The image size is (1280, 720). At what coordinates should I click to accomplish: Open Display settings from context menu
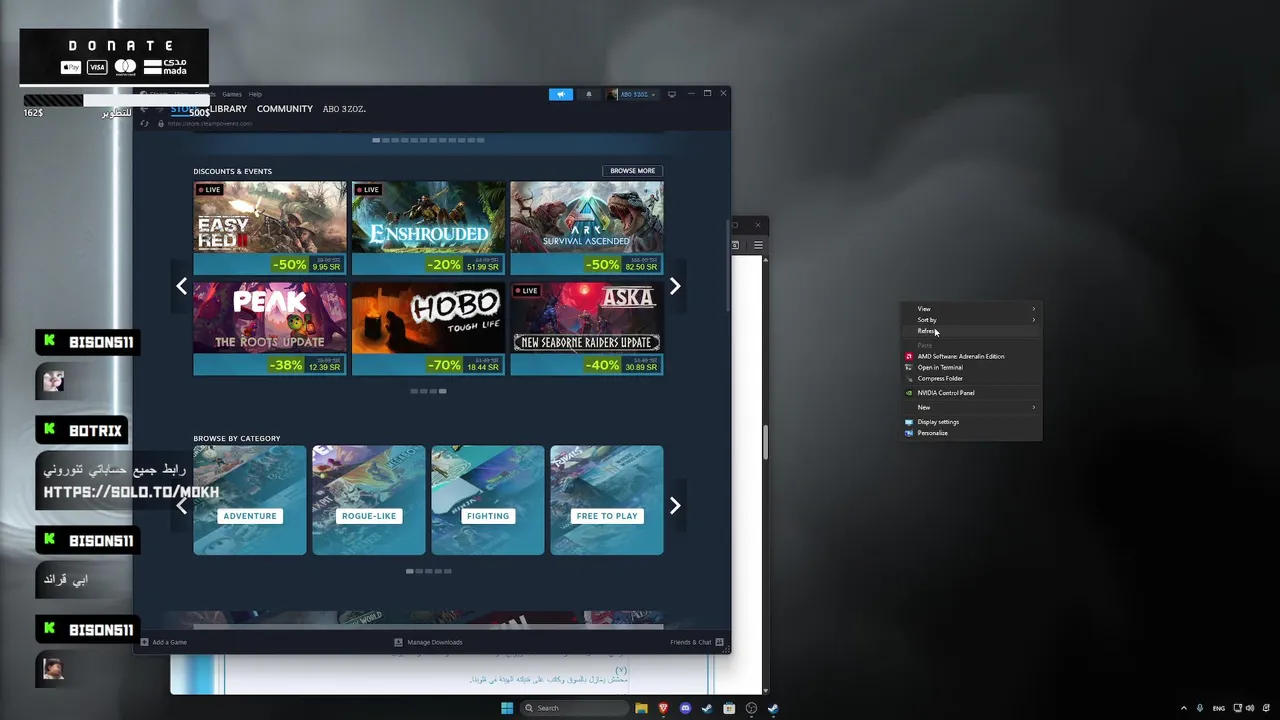[x=972, y=422]
